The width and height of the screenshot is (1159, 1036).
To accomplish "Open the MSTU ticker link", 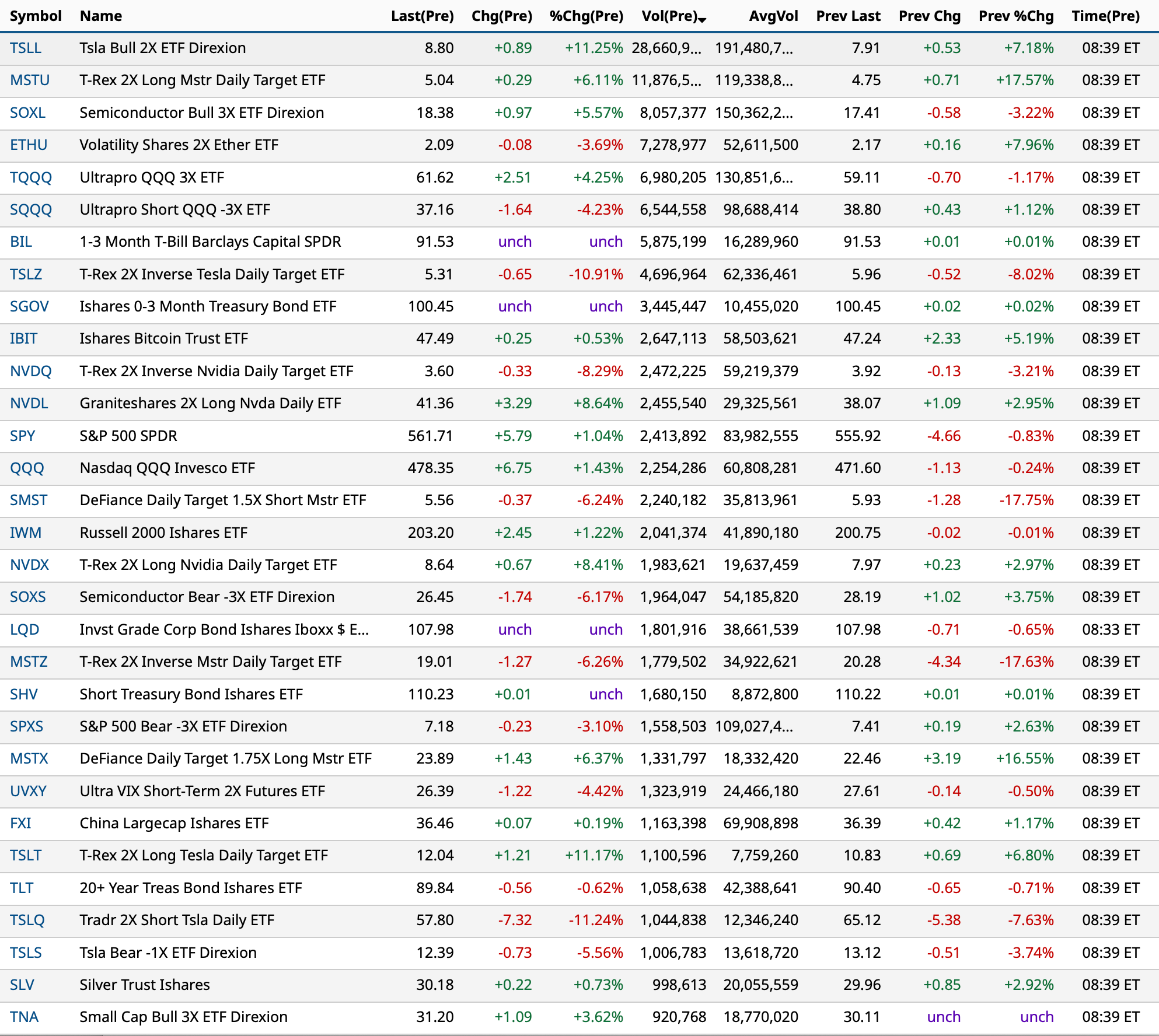I will point(30,80).
